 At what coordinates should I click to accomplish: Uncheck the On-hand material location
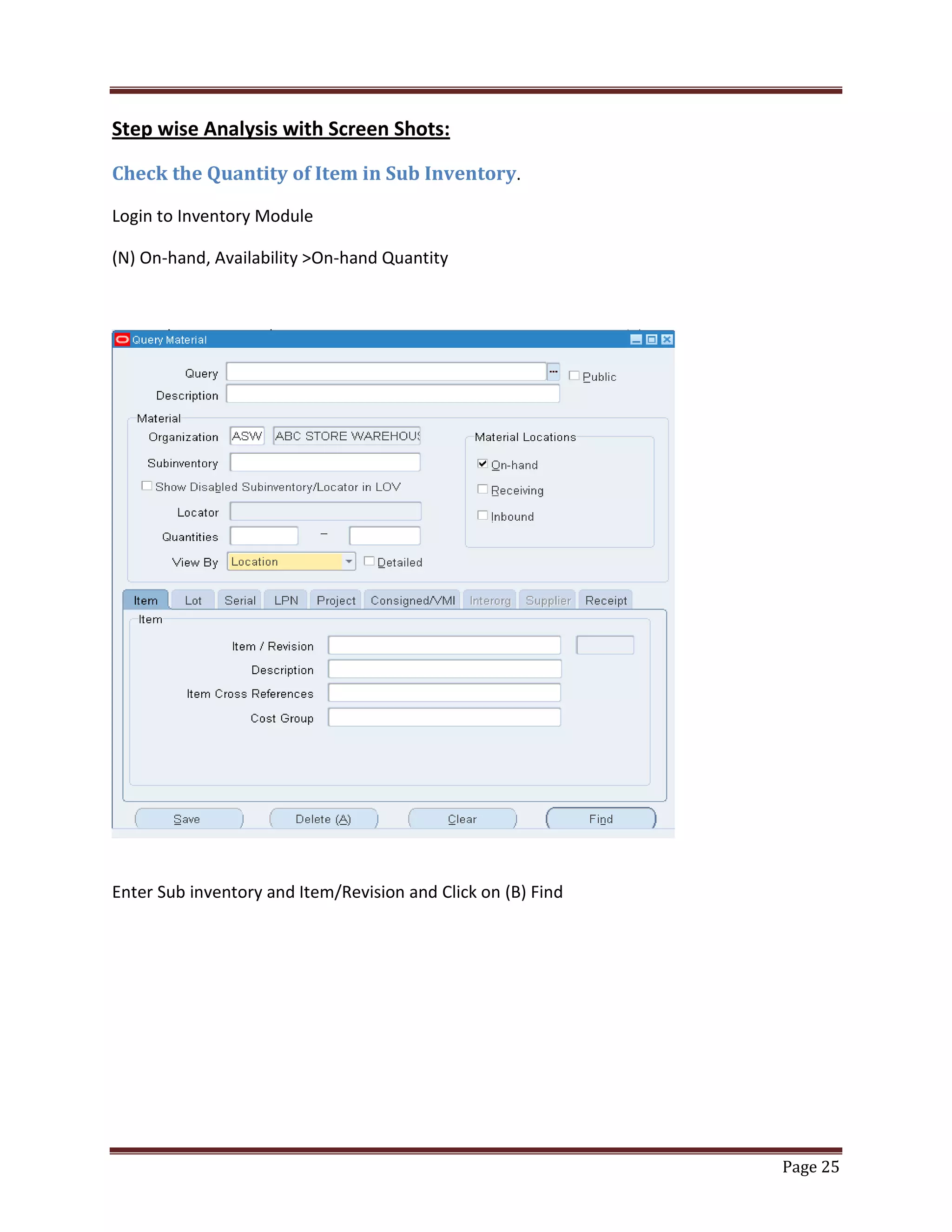click(482, 464)
